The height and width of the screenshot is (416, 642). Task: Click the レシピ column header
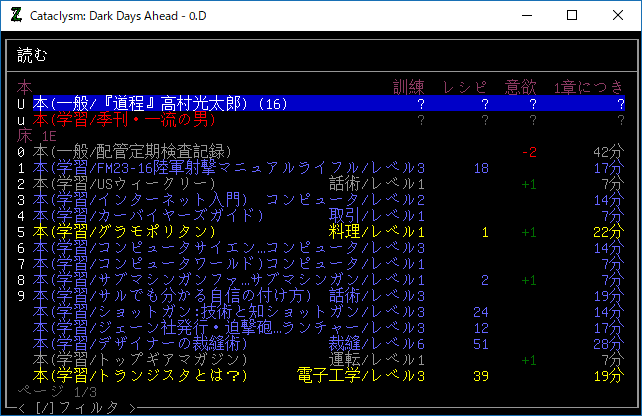click(x=465, y=87)
